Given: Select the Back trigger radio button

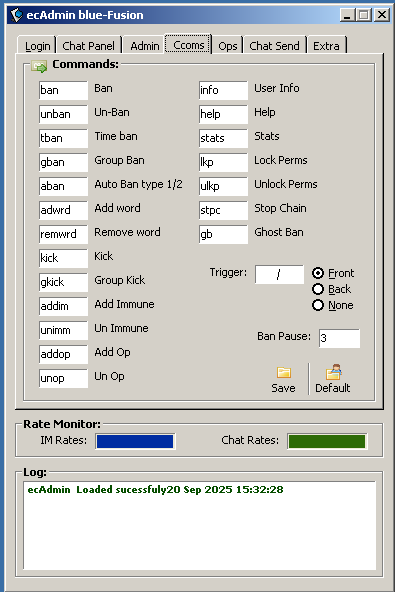Looking at the screenshot, I should tap(318, 289).
